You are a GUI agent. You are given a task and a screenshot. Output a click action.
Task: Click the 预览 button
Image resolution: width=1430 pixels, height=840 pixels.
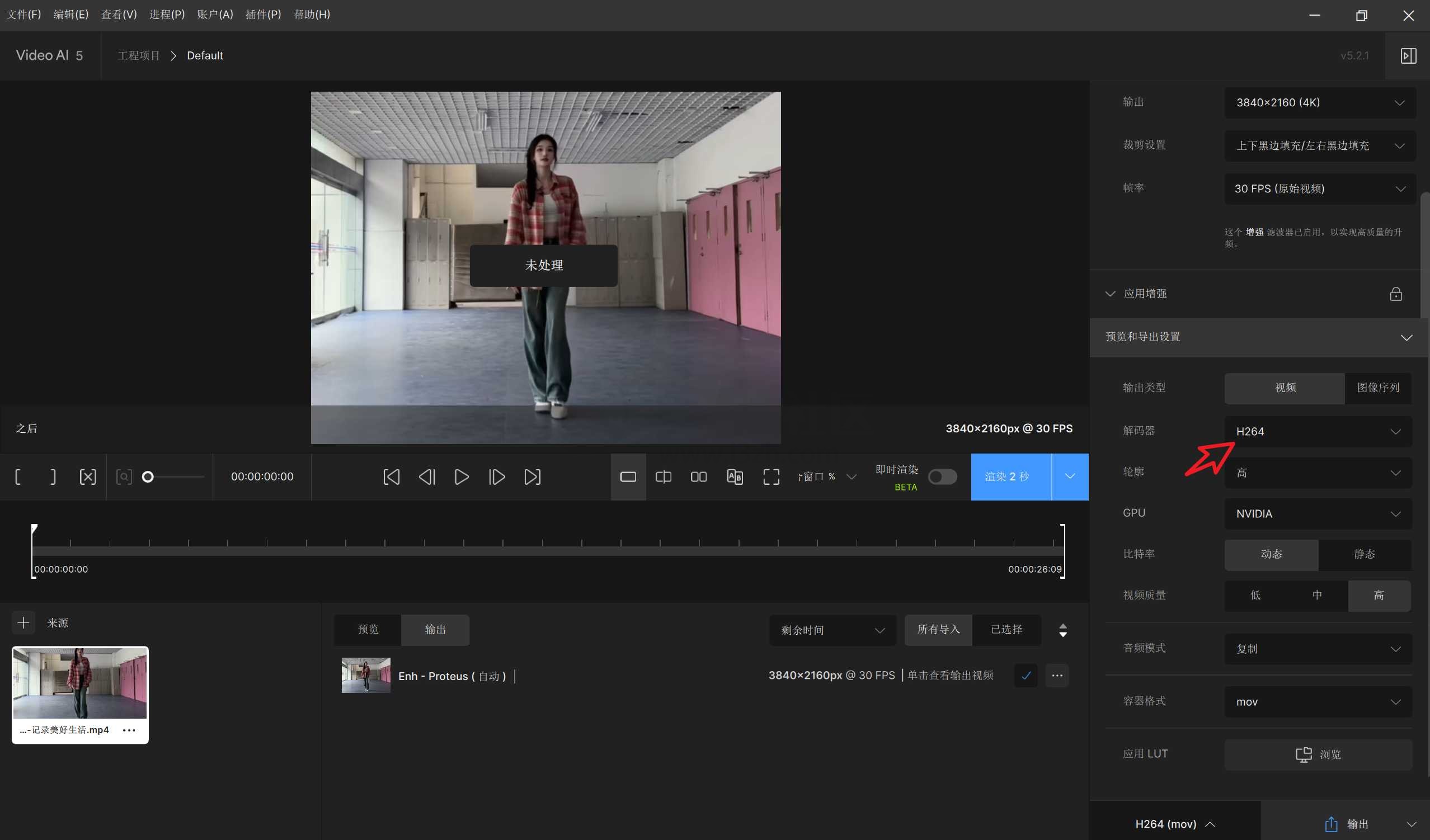tap(367, 629)
